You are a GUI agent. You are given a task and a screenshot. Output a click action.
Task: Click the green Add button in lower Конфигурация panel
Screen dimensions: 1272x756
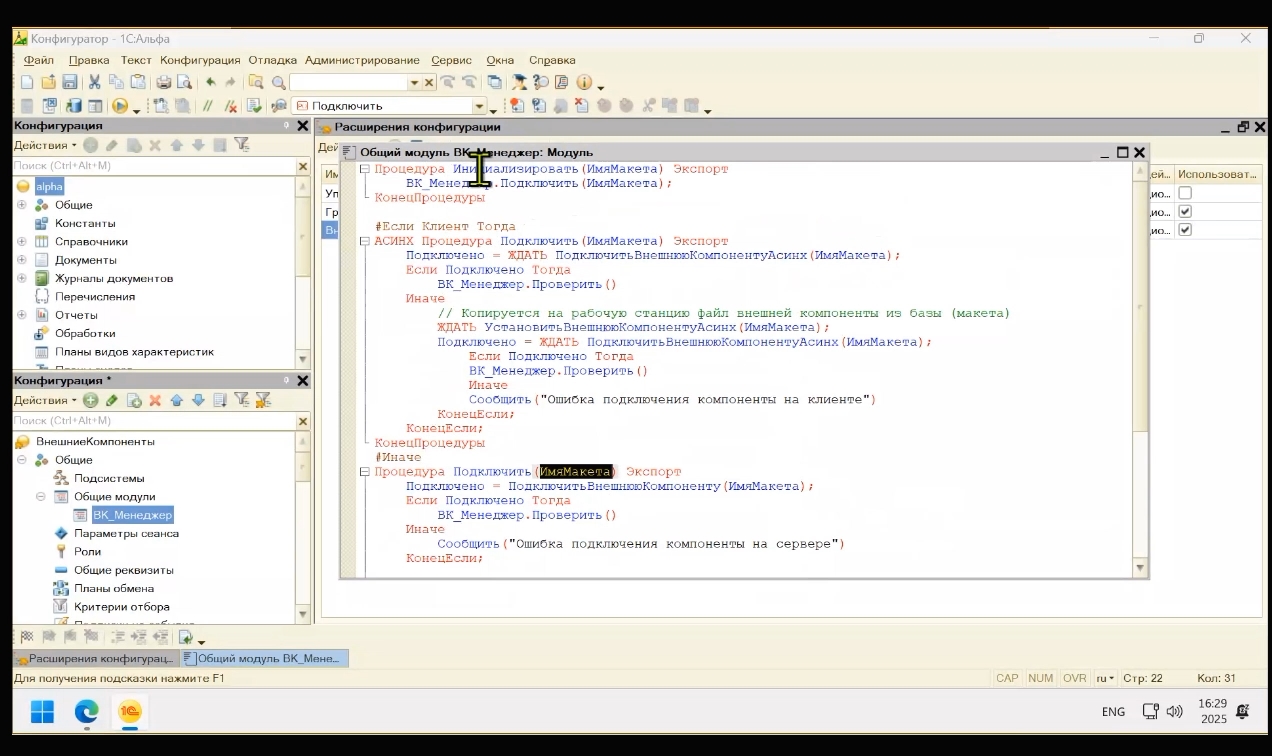90,400
